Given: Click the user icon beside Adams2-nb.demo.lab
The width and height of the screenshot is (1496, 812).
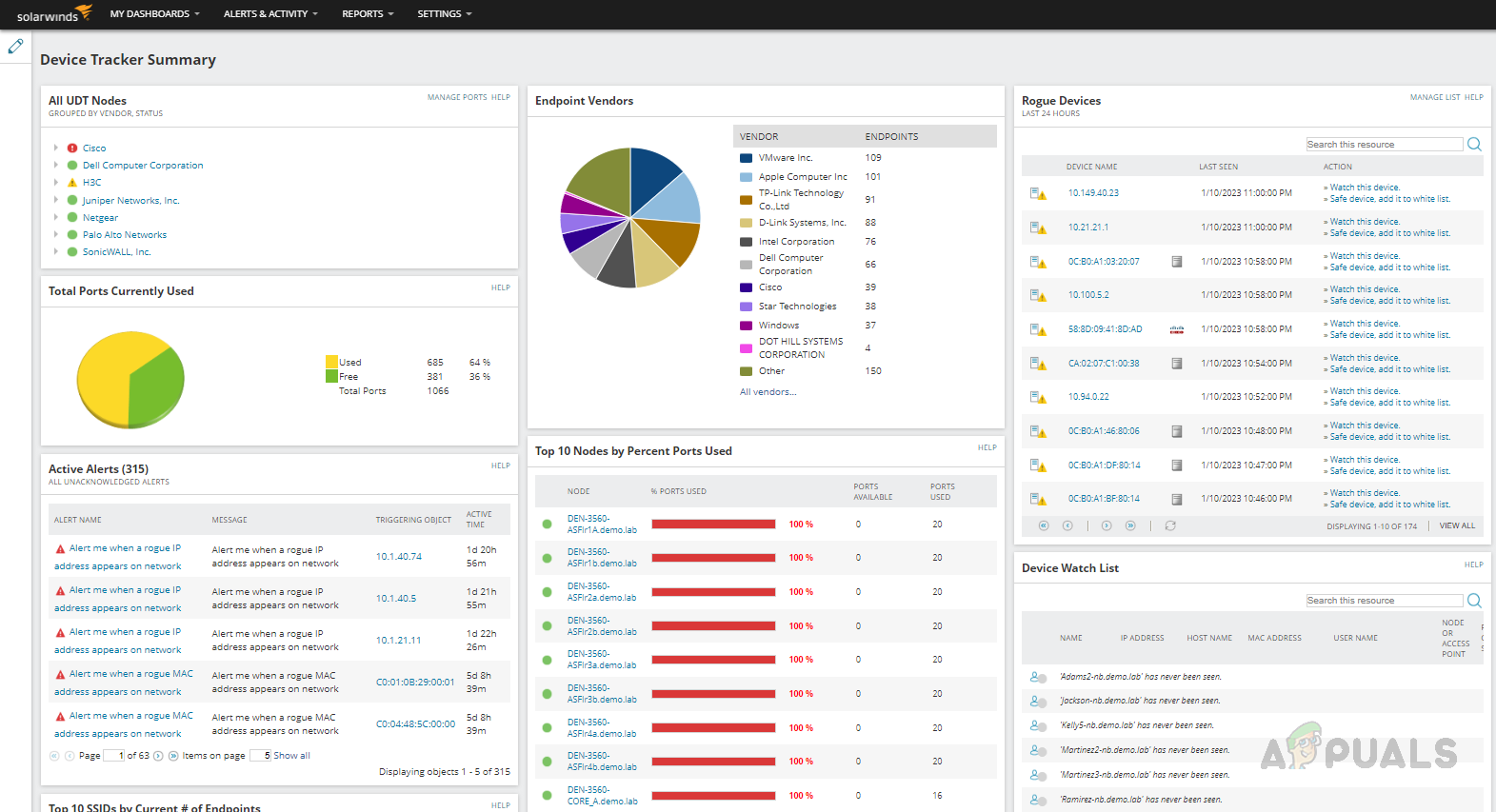Looking at the screenshot, I should point(1039,677).
